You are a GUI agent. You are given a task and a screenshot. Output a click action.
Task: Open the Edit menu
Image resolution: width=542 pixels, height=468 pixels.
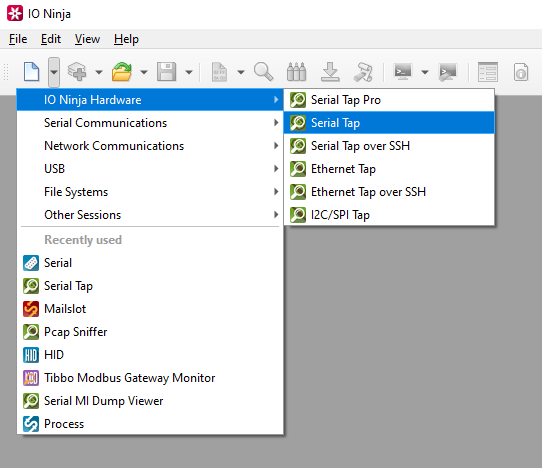tap(51, 39)
